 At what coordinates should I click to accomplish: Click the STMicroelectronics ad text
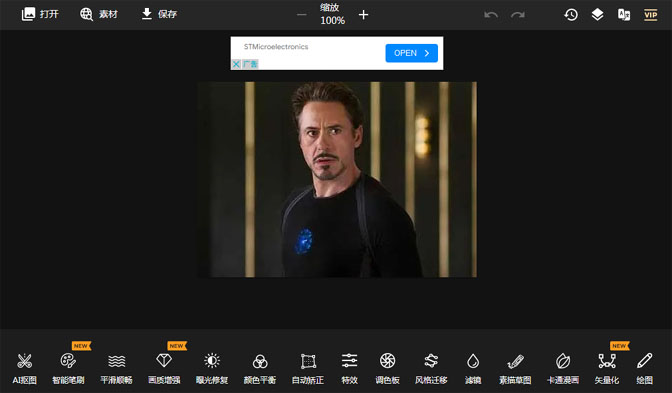276,47
